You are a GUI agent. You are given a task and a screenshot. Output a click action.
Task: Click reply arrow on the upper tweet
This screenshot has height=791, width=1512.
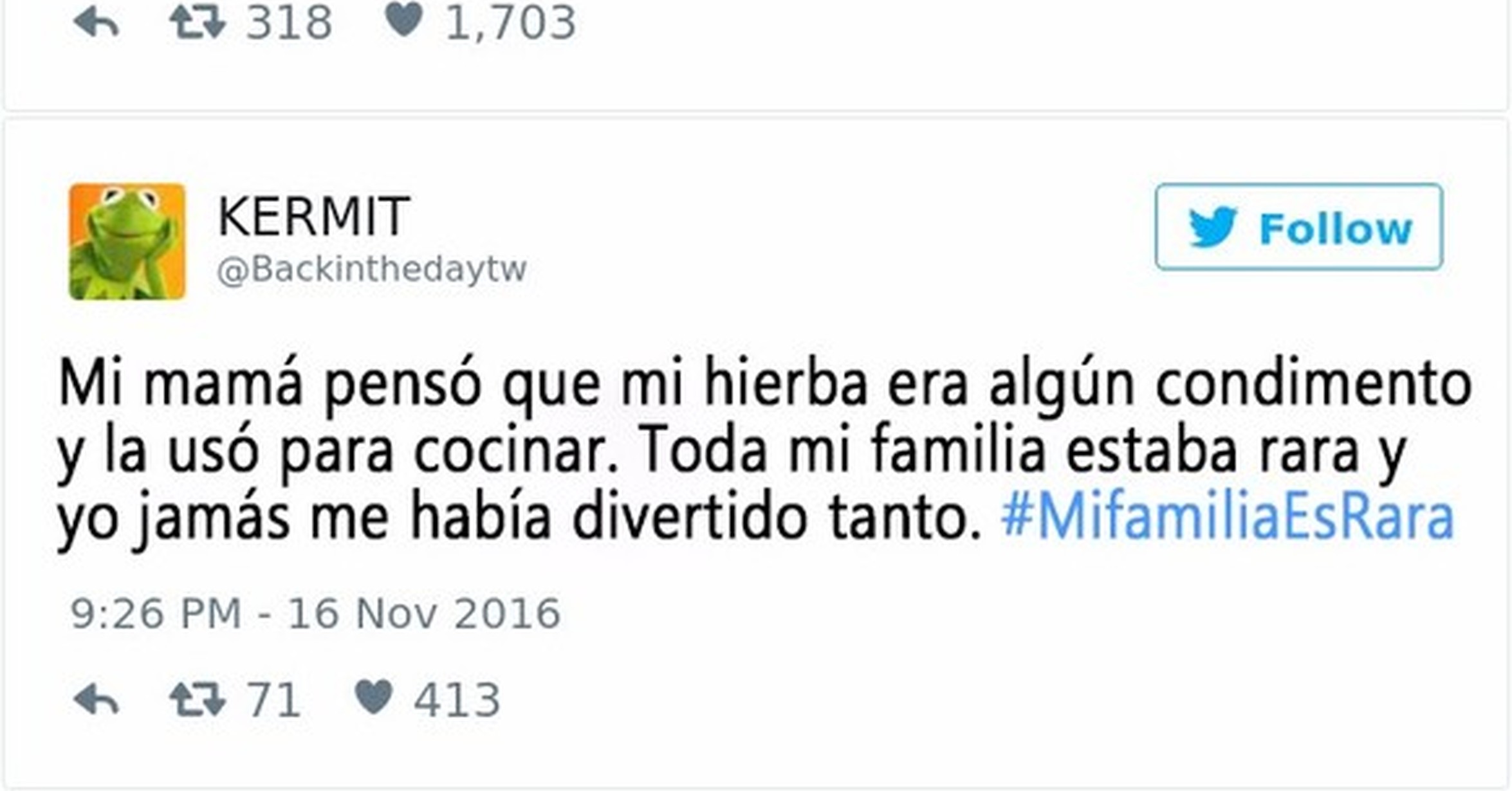(97, 23)
